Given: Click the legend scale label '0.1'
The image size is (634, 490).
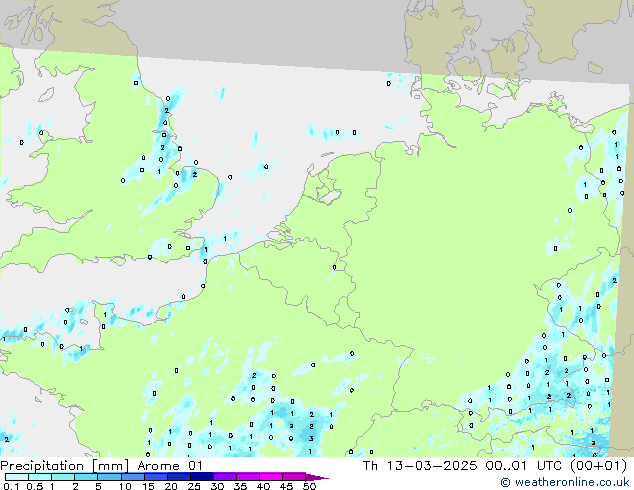Looking at the screenshot, I should click(11, 486).
